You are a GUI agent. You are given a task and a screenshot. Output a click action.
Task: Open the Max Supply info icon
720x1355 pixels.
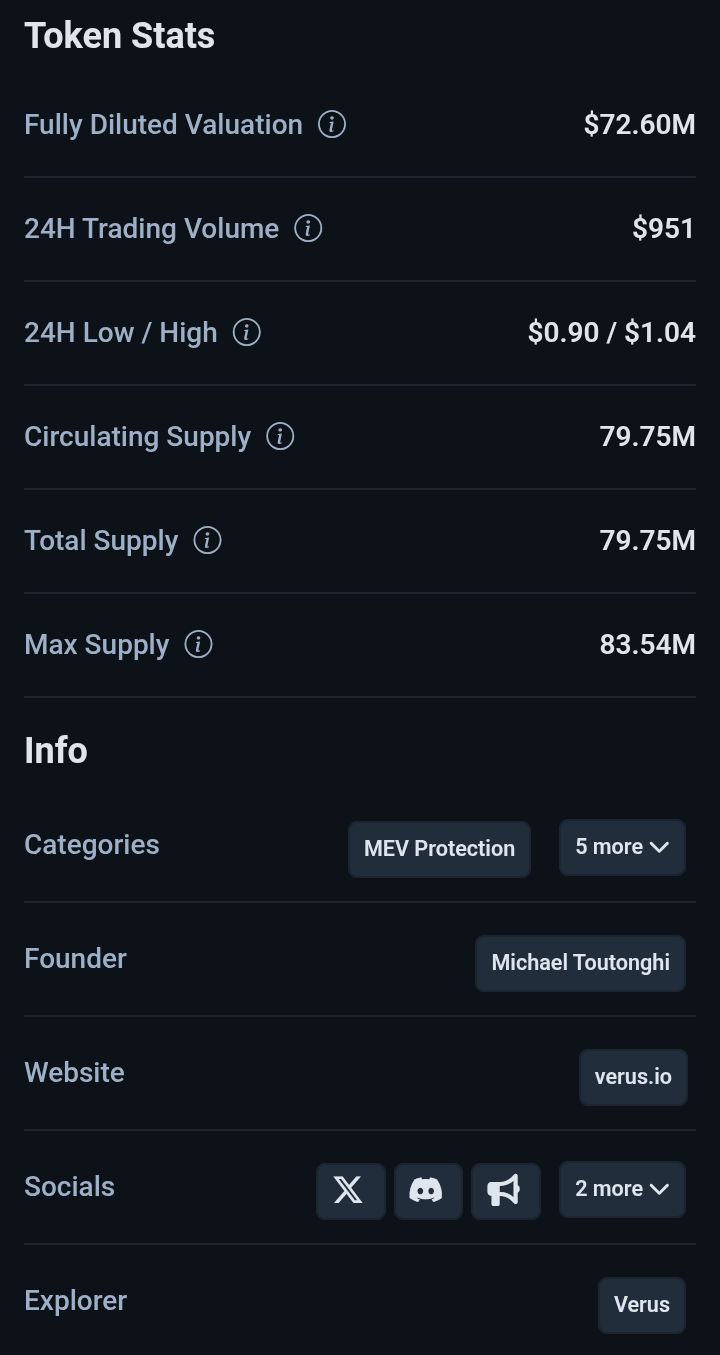pos(198,645)
